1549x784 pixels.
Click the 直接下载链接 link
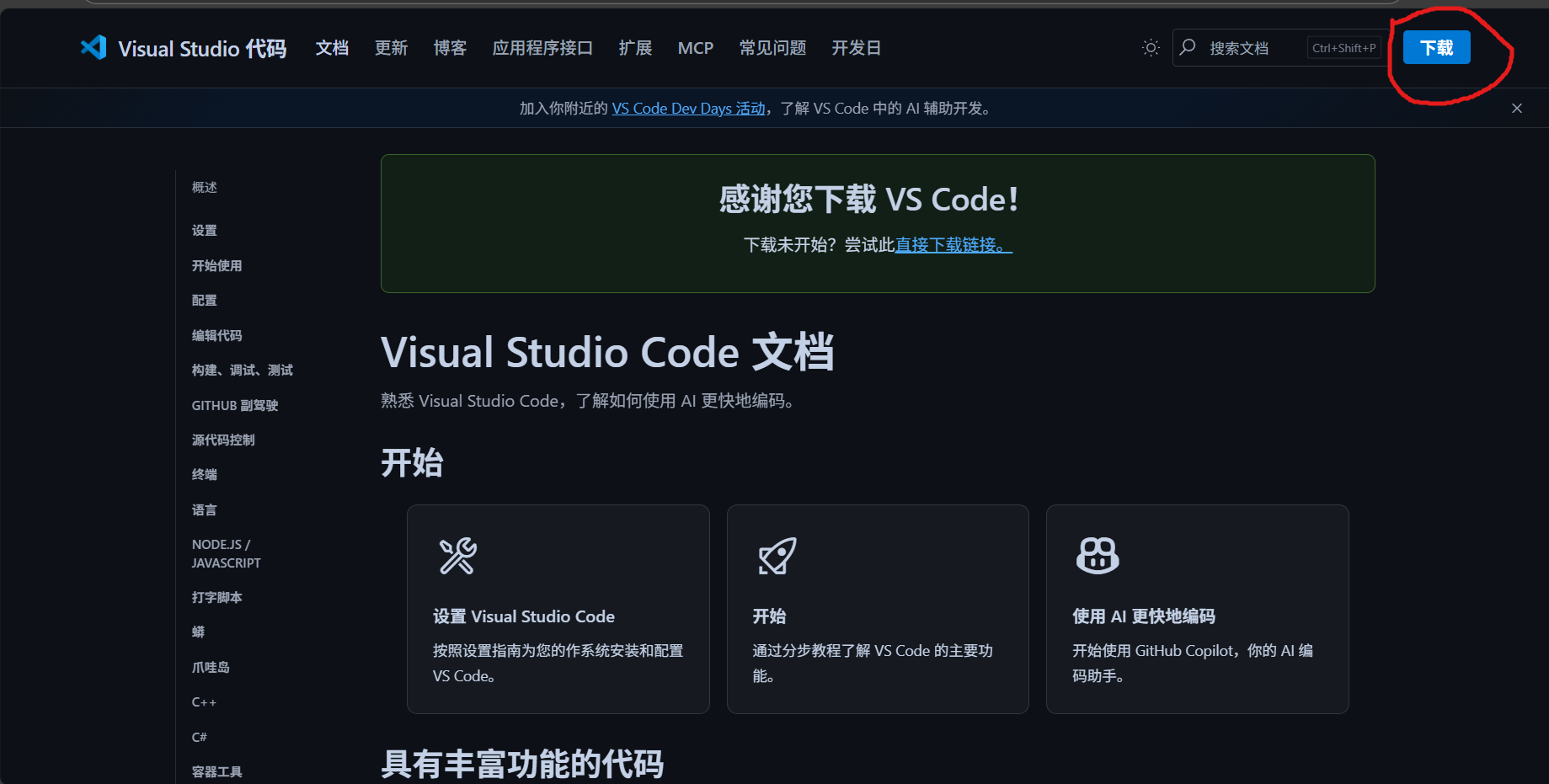[953, 245]
